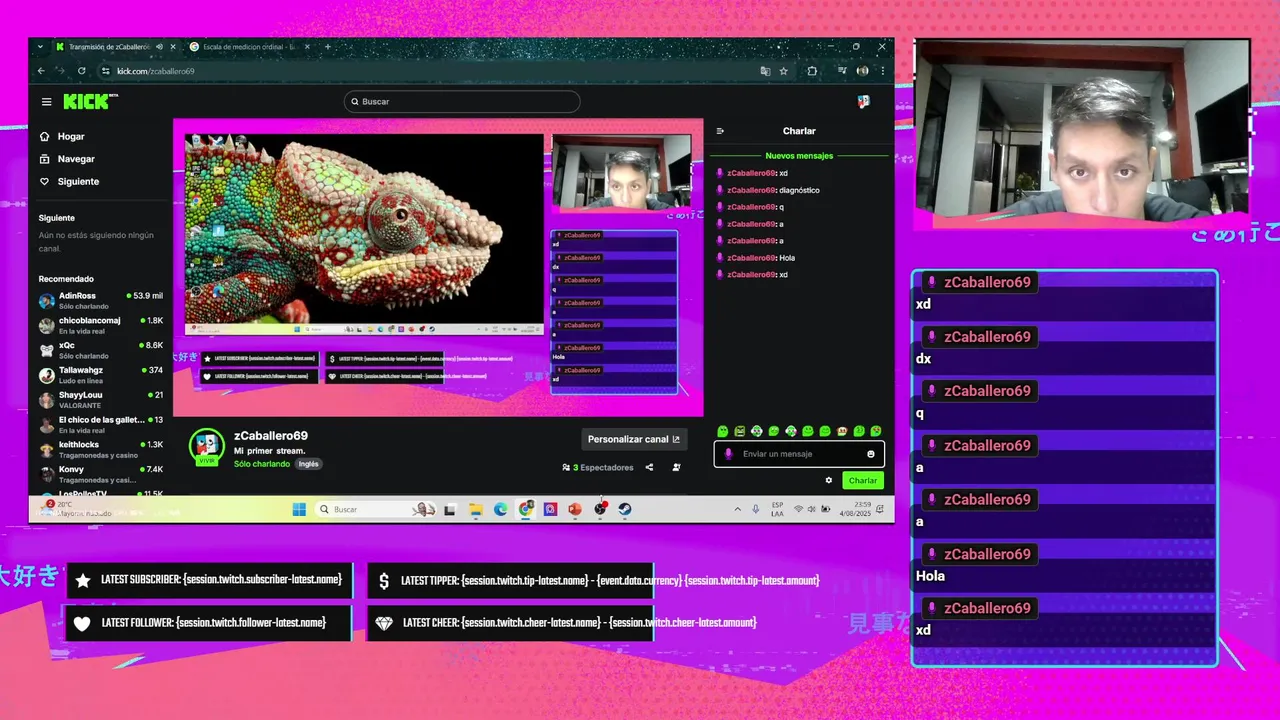Click the green Charlar send button
Screen dimensions: 1280x720
(x=862, y=480)
